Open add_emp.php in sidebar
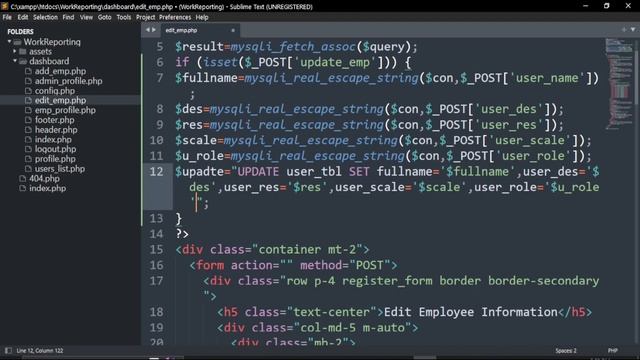This screenshot has height=360, width=640. coord(60,71)
